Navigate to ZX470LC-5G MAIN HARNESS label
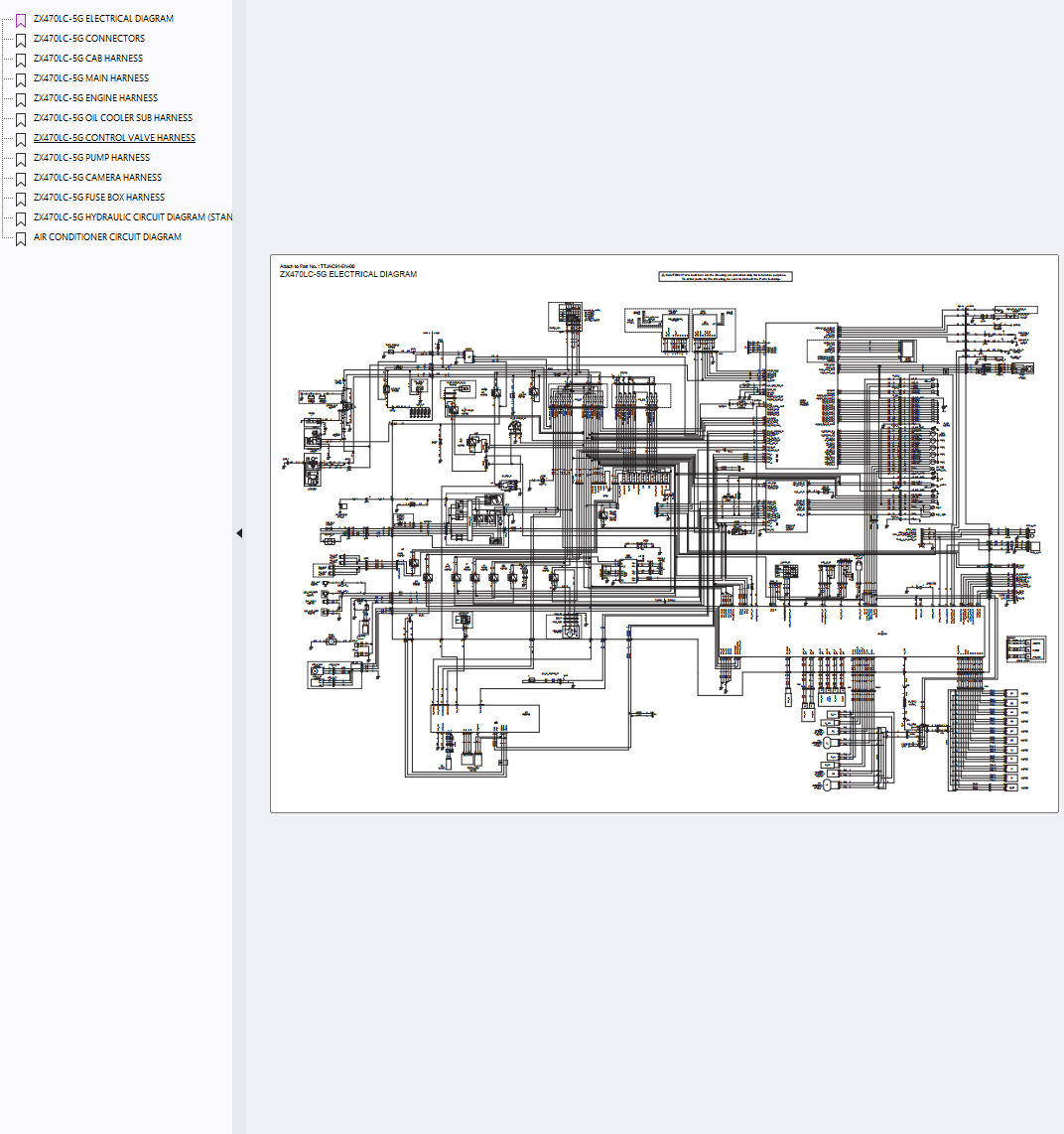 click(90, 78)
